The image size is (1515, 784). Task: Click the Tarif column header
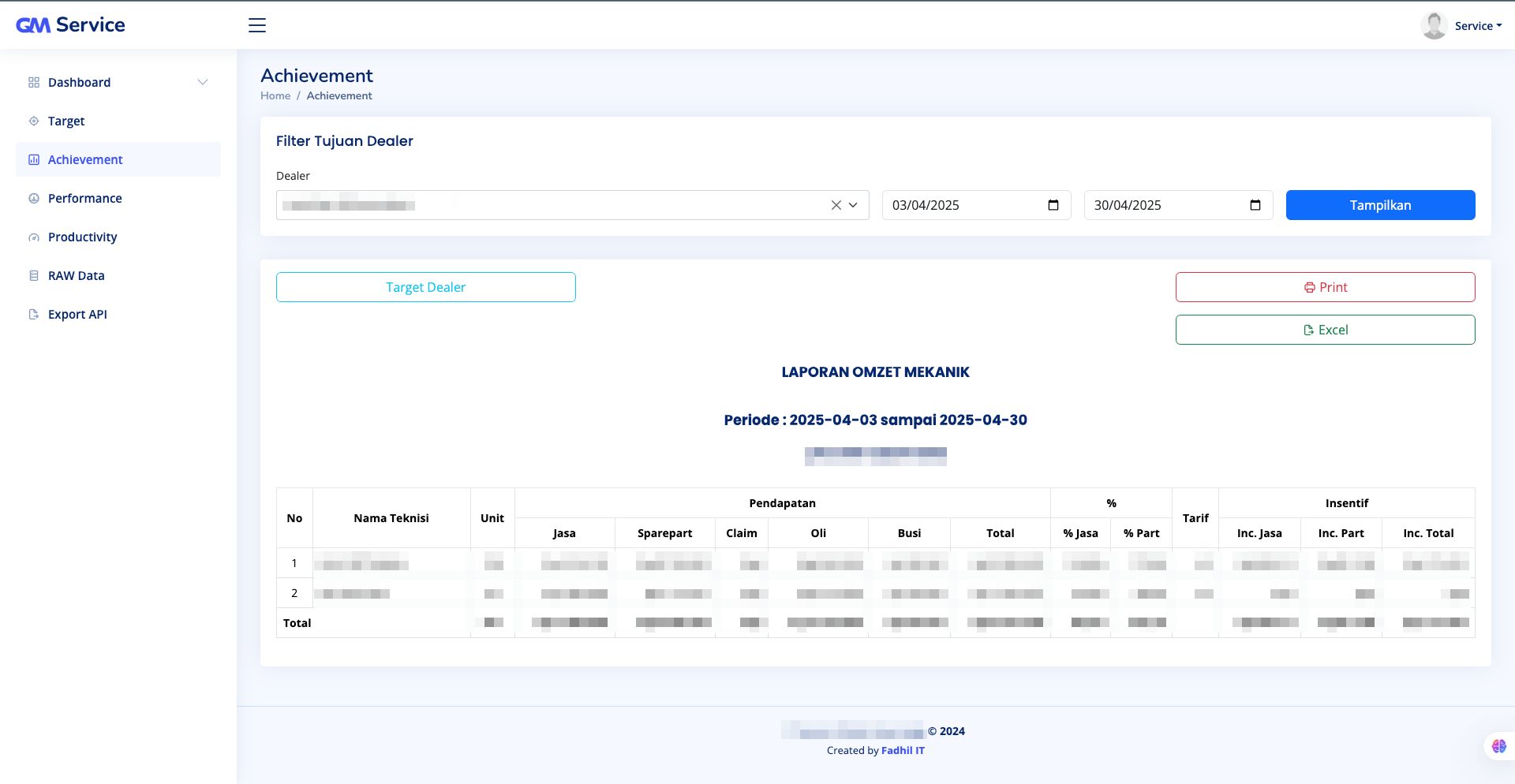click(x=1195, y=518)
